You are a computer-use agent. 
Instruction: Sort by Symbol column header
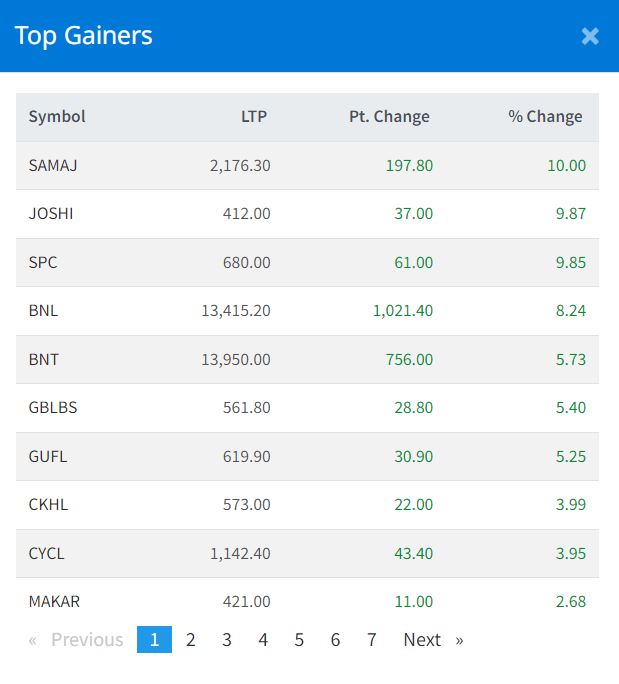(x=57, y=117)
